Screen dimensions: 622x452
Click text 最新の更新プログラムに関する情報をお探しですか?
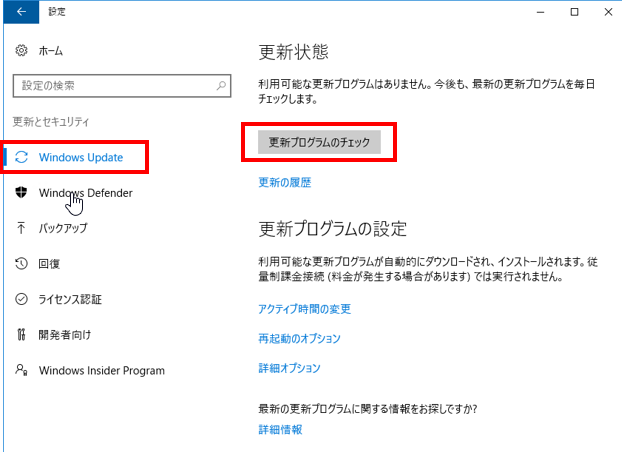[x=368, y=409]
